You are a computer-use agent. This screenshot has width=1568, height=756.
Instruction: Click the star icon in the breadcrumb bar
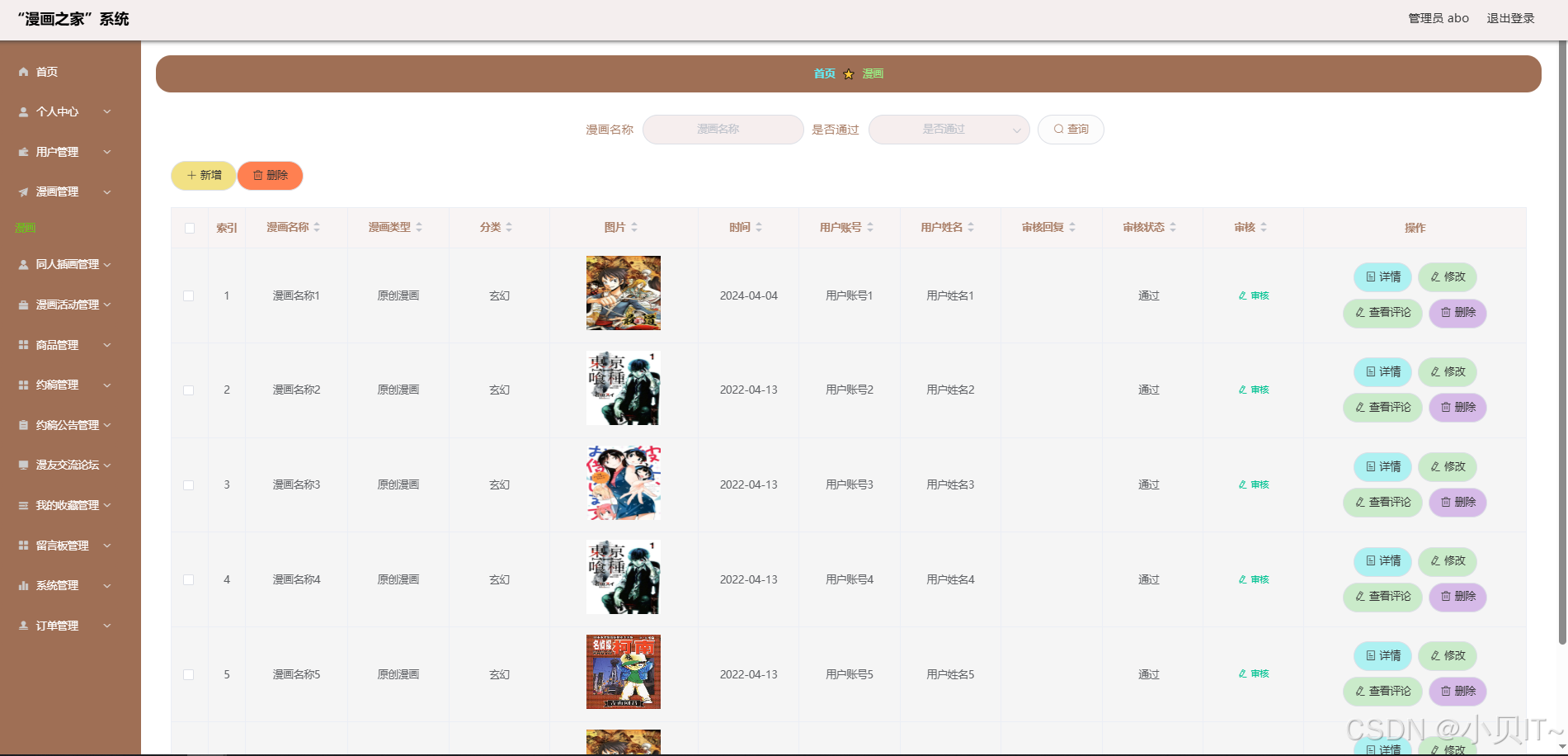pyautogui.click(x=848, y=74)
